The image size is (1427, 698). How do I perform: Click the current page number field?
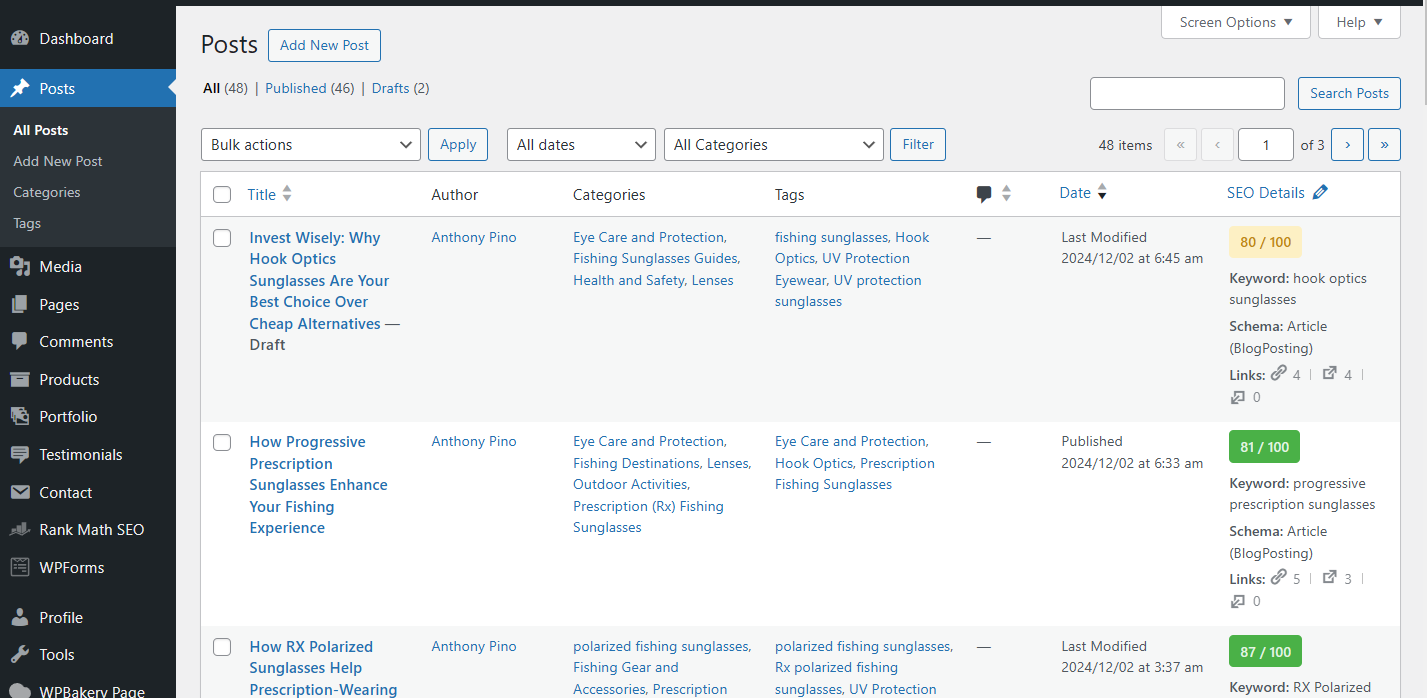click(x=1265, y=145)
